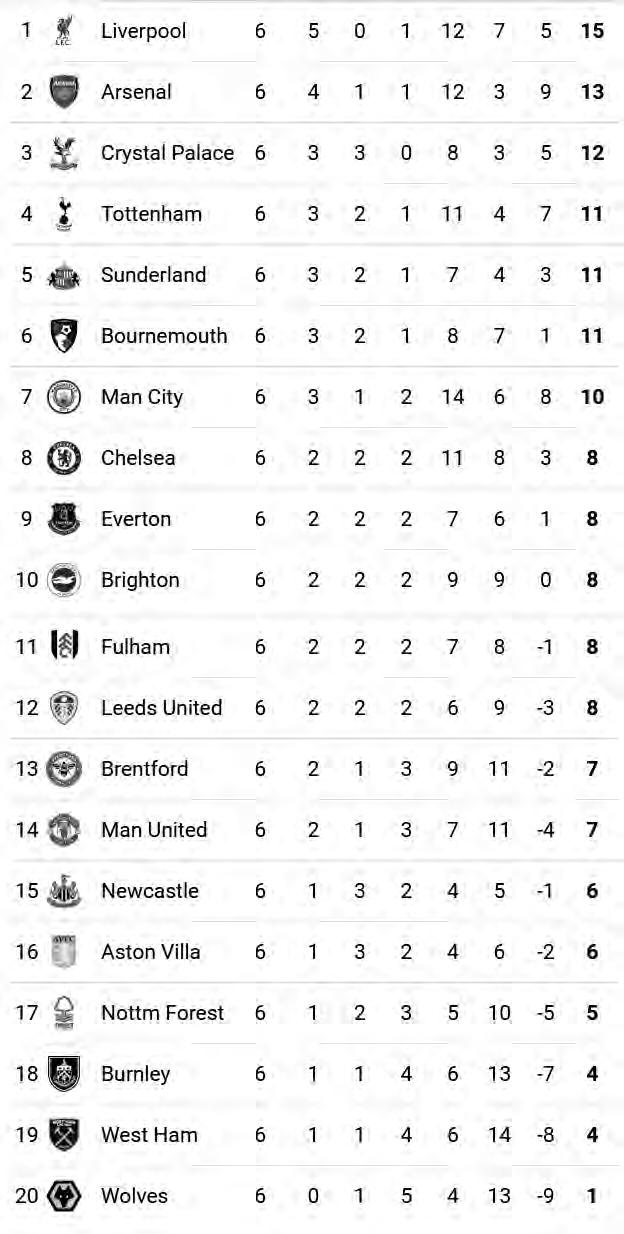This screenshot has height=1234, width=624.
Task: Click the Man United club crest
Action: point(64,829)
